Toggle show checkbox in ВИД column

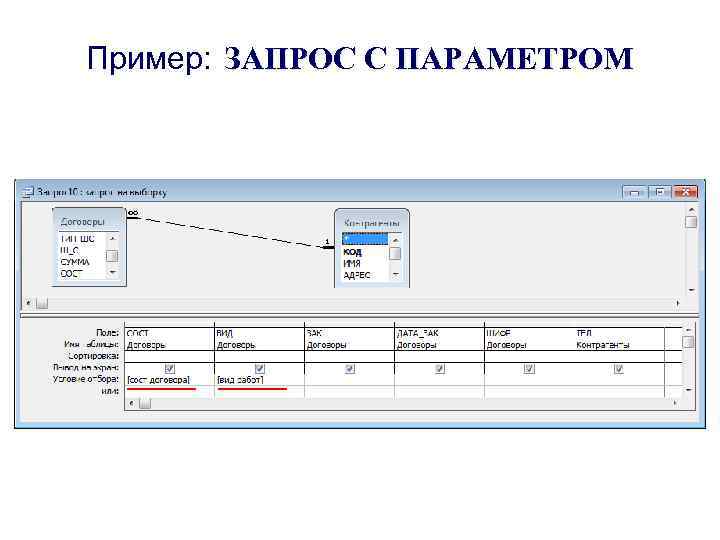[x=259, y=369]
